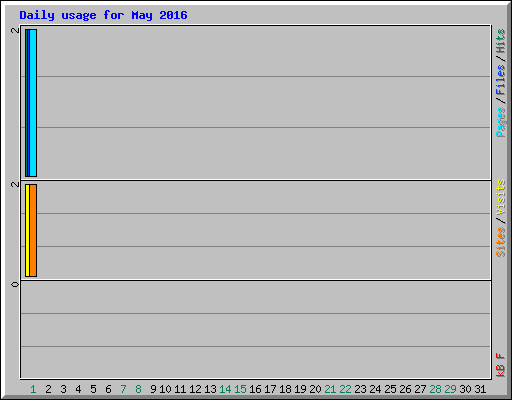The height and width of the screenshot is (400, 512).
Task: Click the orange Sites bar for day 1
Action: click(33, 230)
